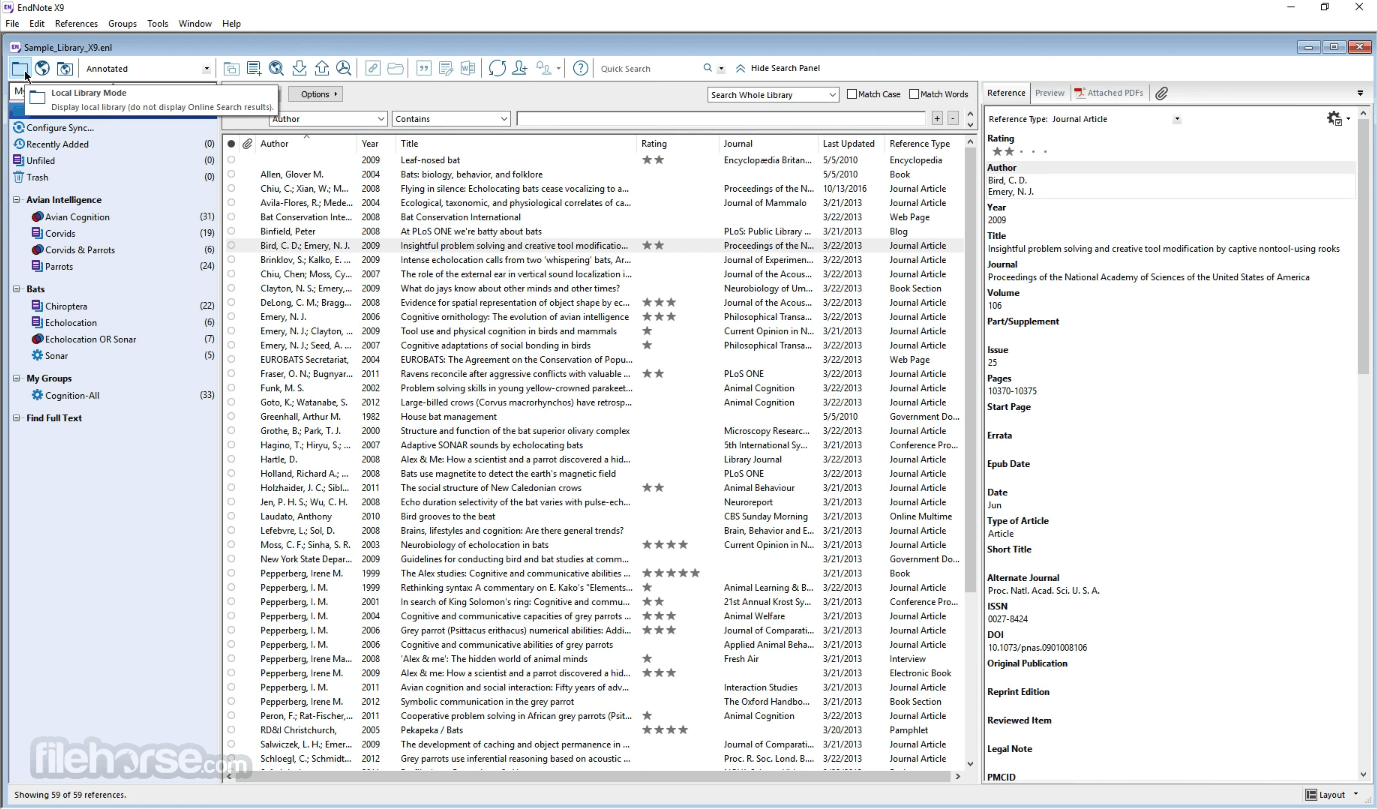Toggle the Match Case checkbox
The width and height of the screenshot is (1377, 809).
coord(852,94)
